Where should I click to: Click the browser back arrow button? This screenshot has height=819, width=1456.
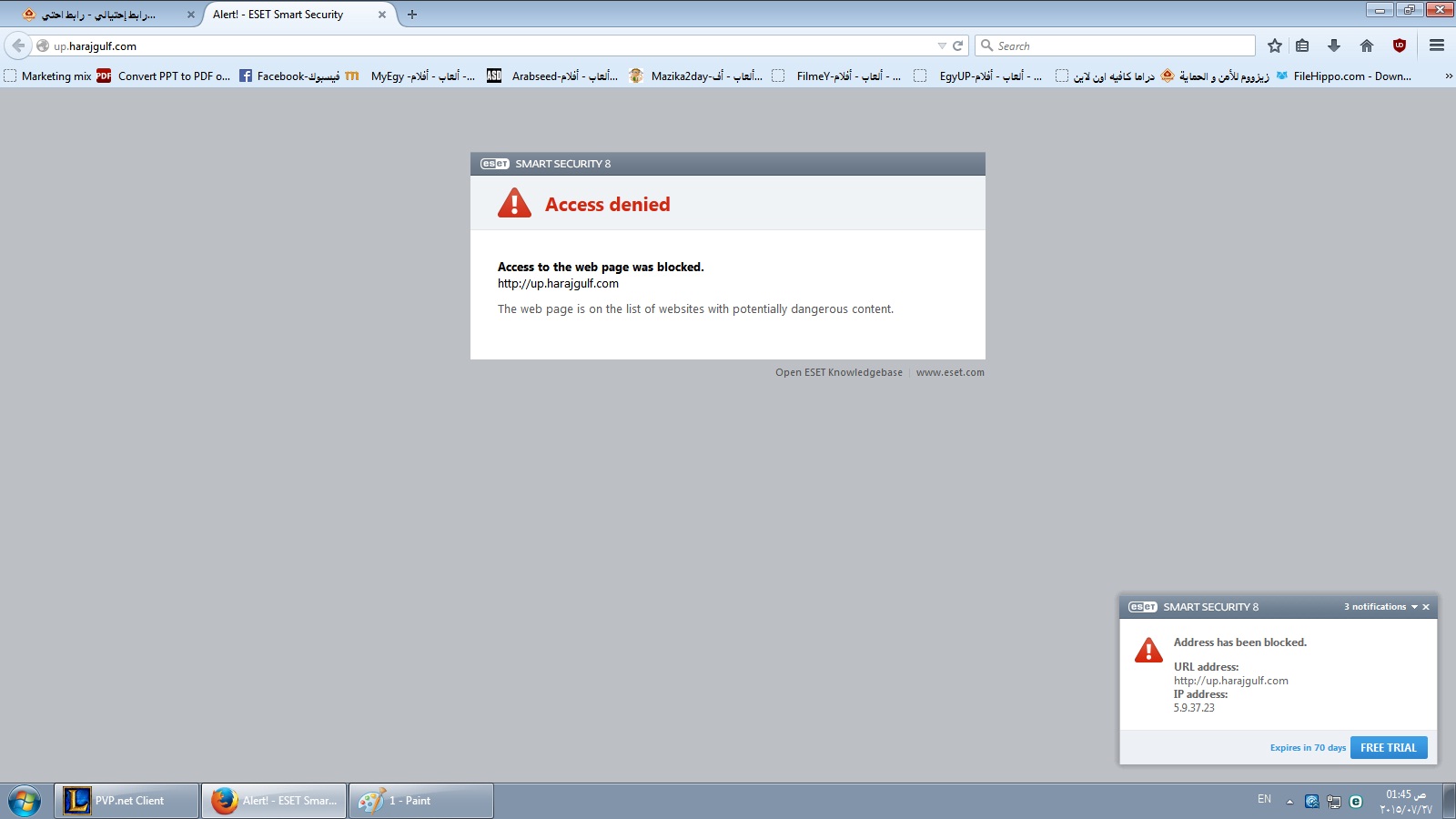tap(18, 45)
